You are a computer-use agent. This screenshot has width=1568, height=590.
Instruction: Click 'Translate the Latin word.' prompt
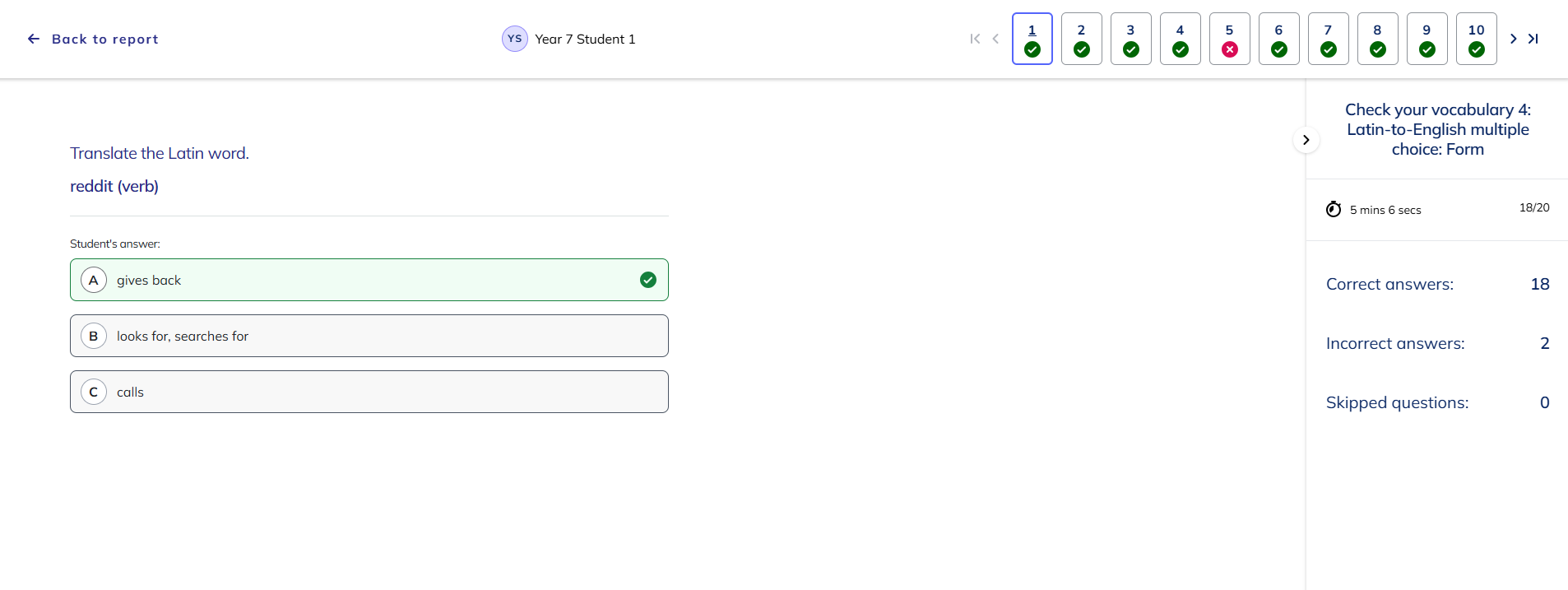[160, 153]
